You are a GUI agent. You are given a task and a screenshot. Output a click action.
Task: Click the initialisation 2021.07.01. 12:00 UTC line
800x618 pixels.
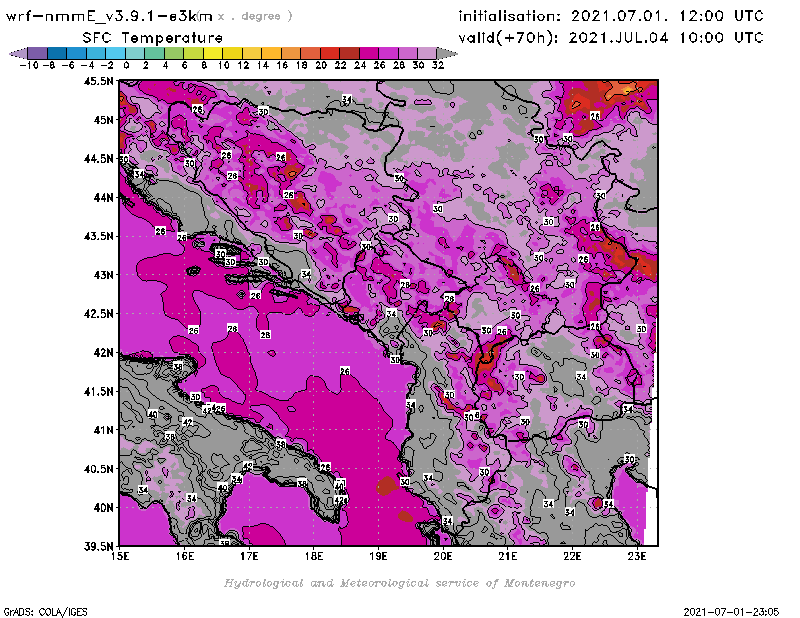pos(611,16)
